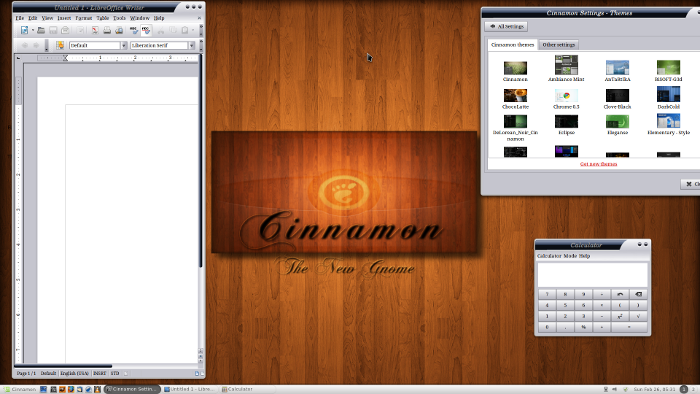700x394 pixels.
Task: Open Page Preview from Writer toolbar
Action: [119, 30]
